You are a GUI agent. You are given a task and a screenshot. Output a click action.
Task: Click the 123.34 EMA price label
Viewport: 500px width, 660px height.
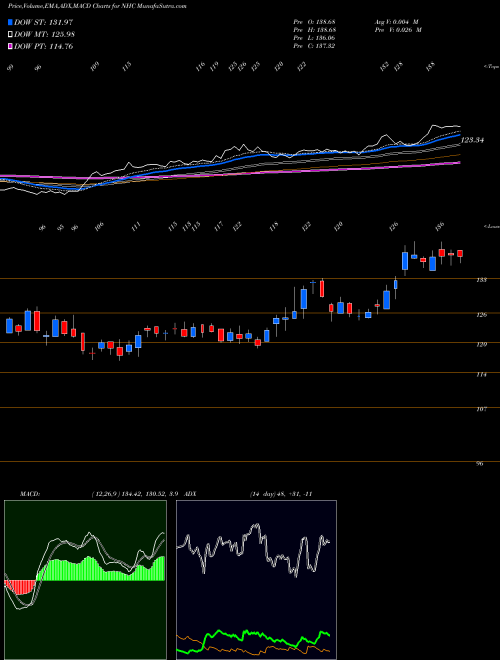(472, 140)
